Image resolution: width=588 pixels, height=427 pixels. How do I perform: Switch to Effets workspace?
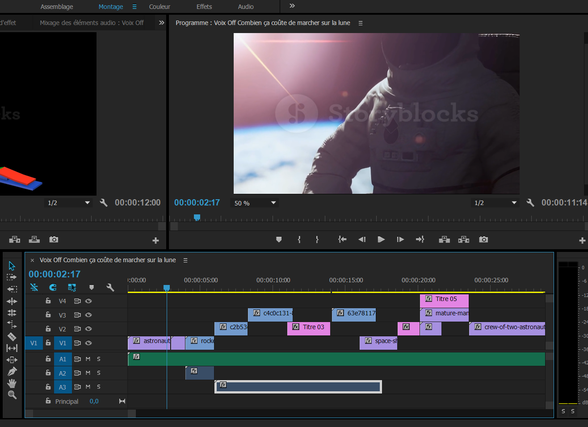pyautogui.click(x=204, y=7)
